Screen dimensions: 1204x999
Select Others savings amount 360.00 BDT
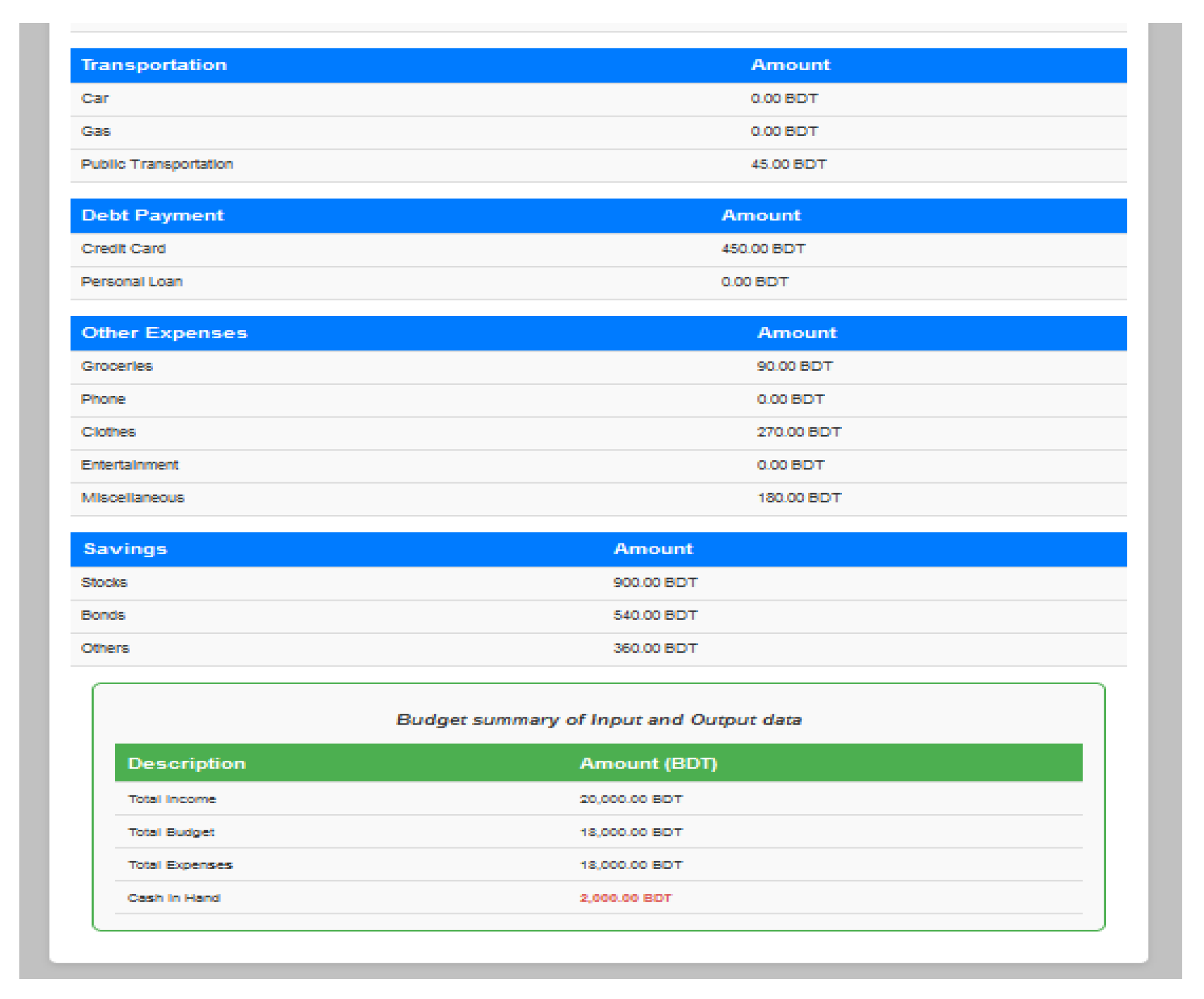point(655,648)
